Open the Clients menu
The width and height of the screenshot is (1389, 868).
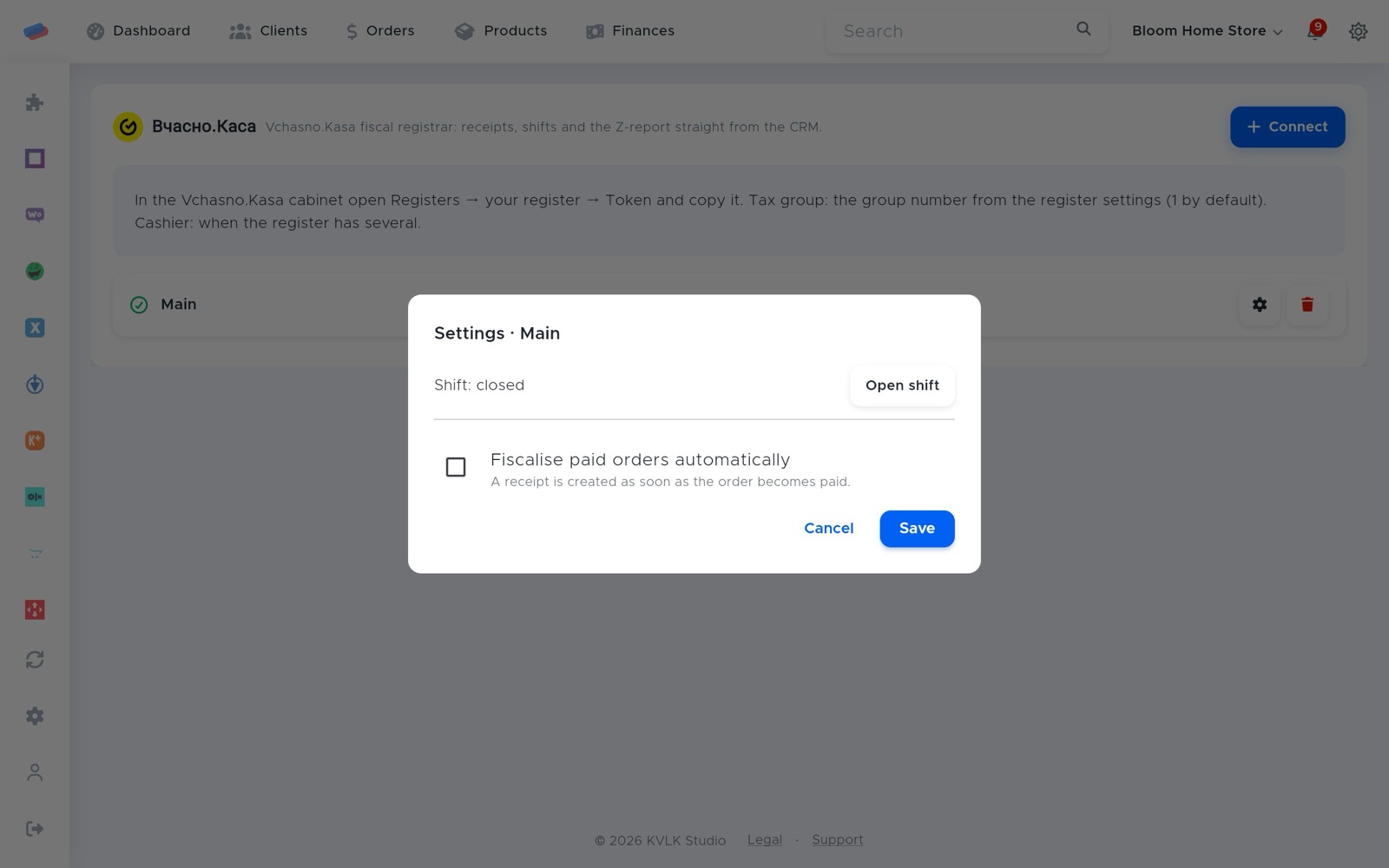click(x=268, y=31)
